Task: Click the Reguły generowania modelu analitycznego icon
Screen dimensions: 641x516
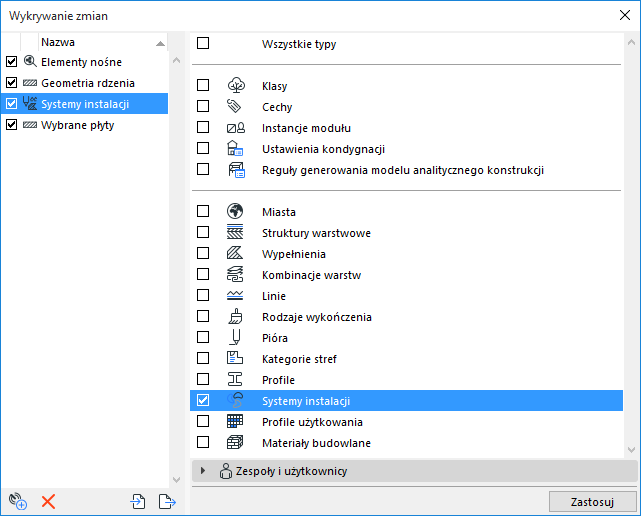Action: coord(237,170)
